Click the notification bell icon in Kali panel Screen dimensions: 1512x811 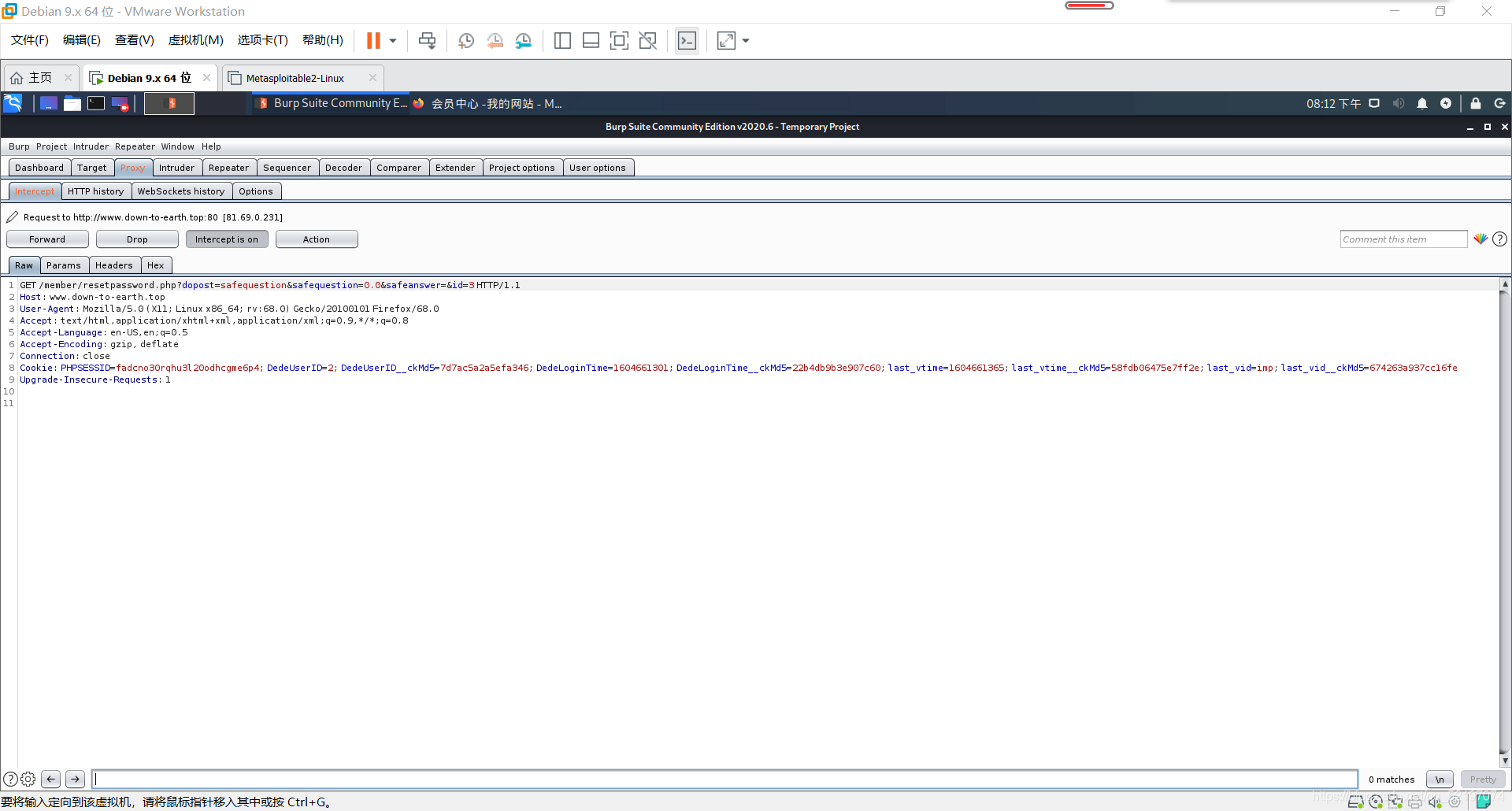tap(1422, 103)
